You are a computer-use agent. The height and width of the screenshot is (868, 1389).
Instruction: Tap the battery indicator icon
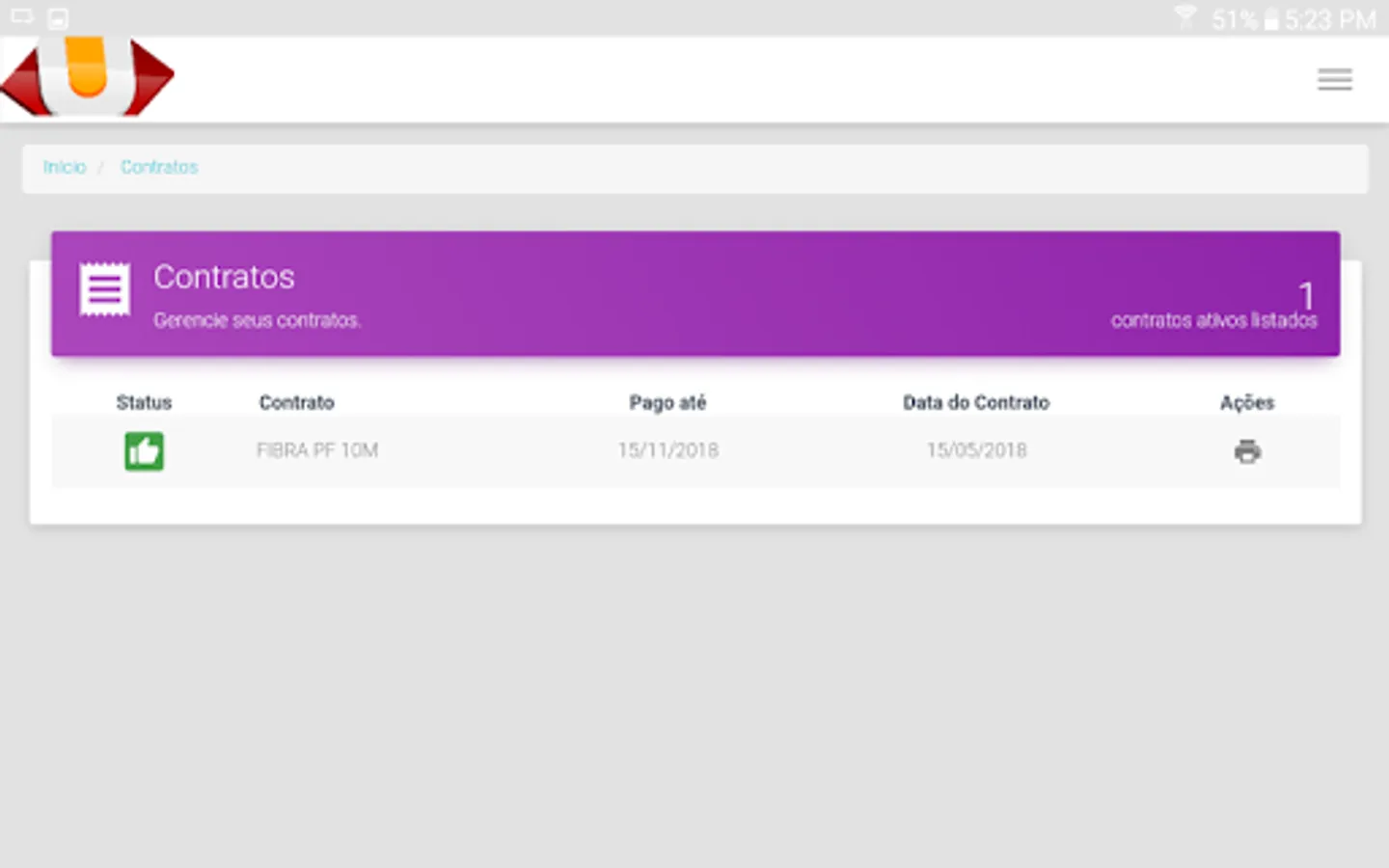tap(1271, 19)
